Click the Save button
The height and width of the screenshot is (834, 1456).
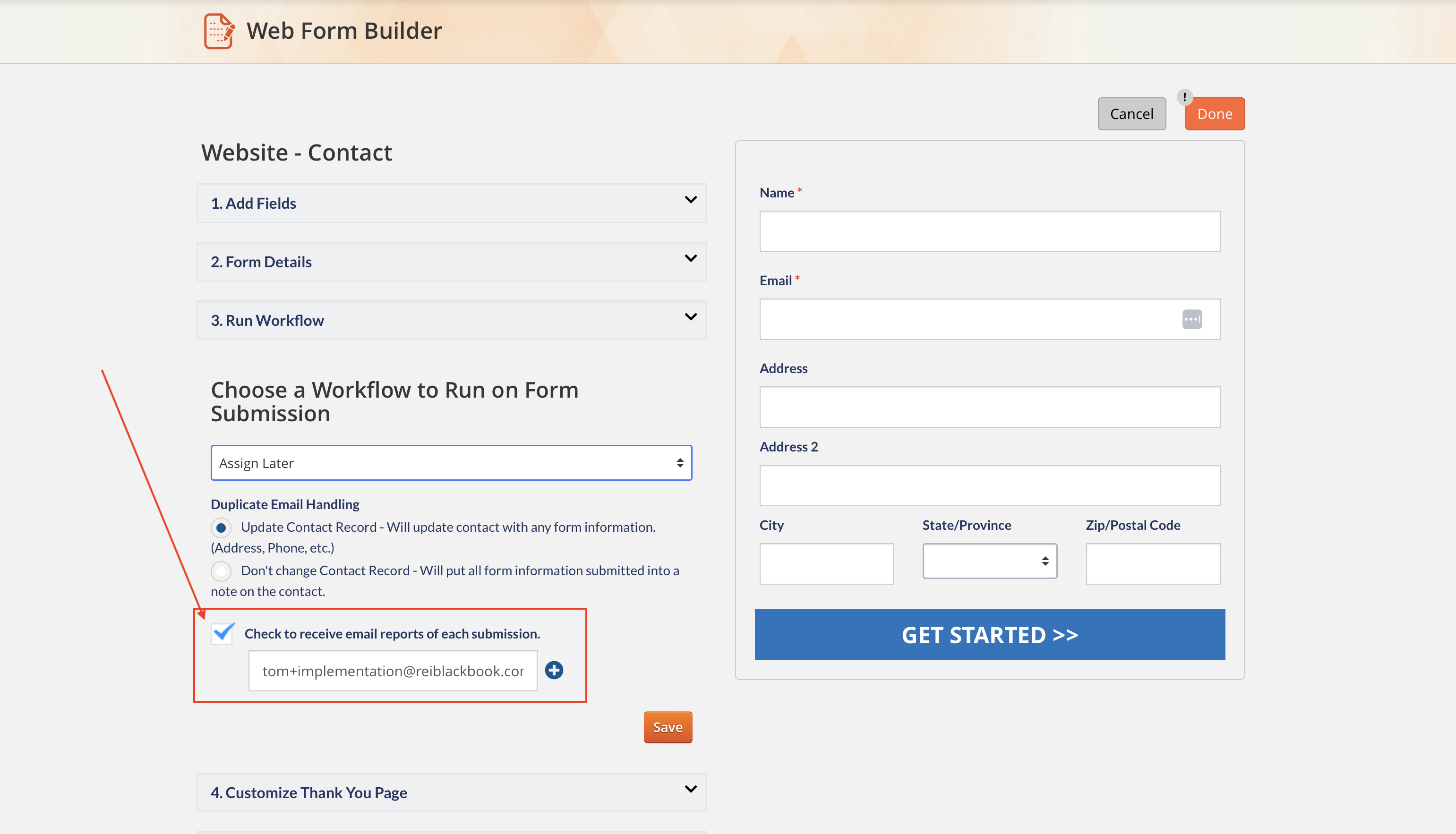tap(668, 727)
